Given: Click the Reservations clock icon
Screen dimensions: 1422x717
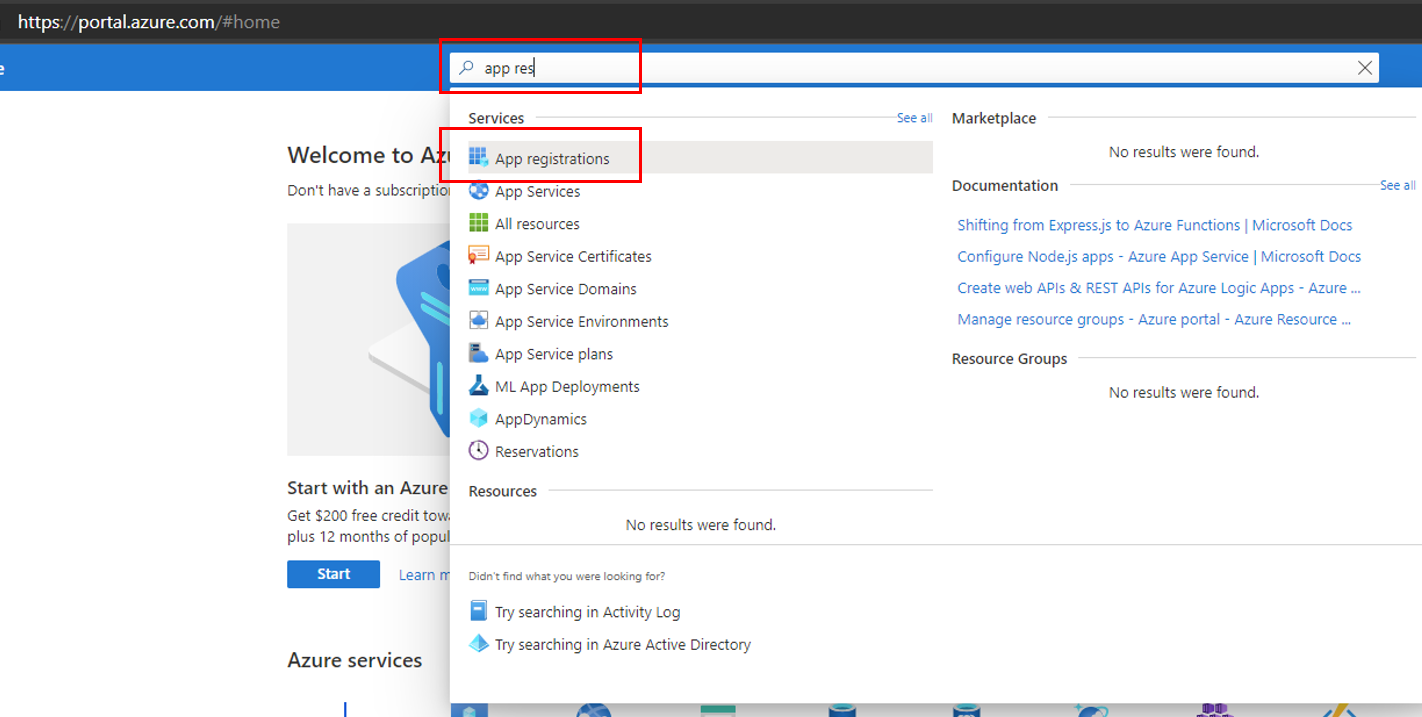Looking at the screenshot, I should tap(478, 450).
